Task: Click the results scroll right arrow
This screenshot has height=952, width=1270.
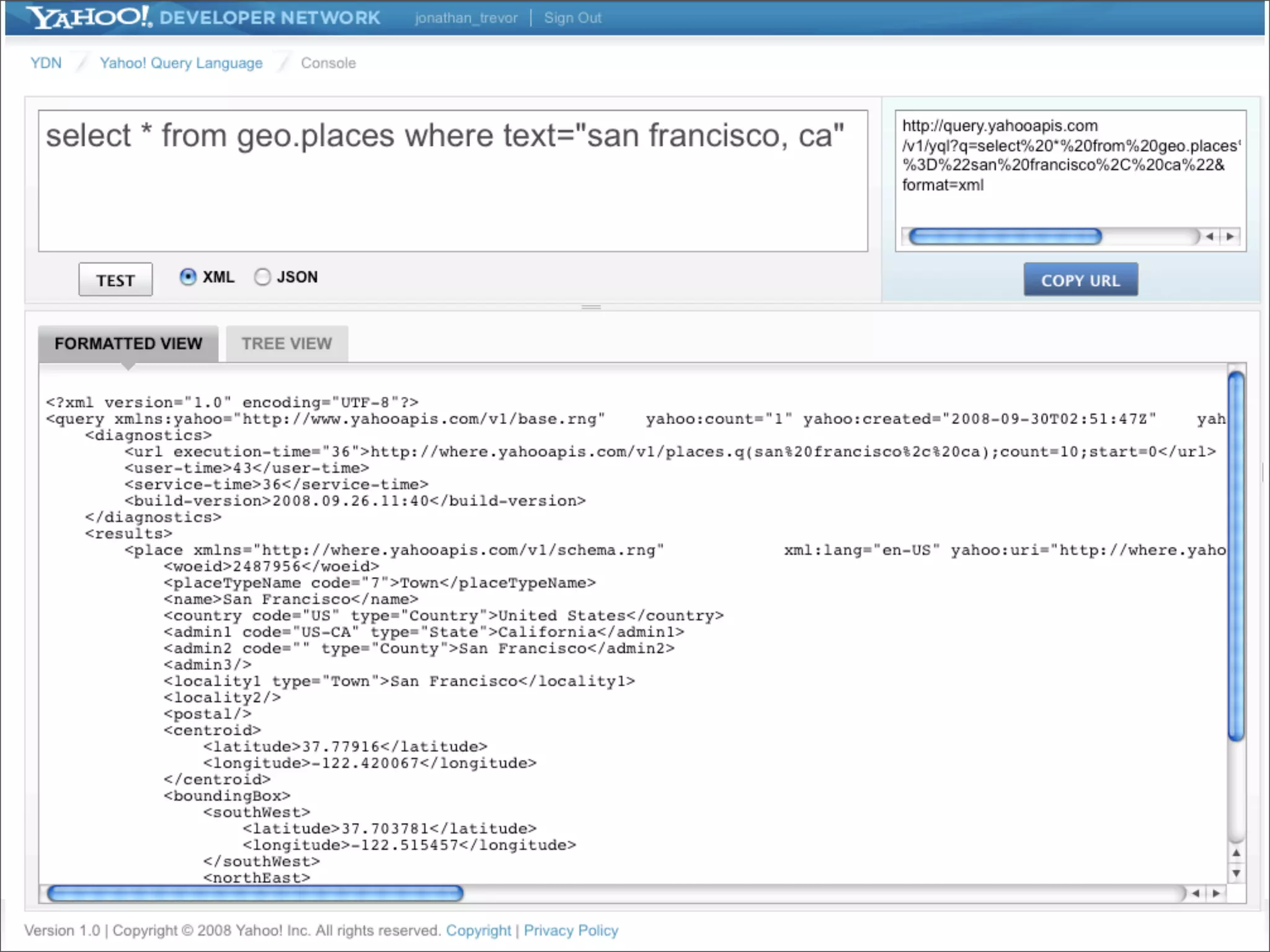Action: 1216,893
